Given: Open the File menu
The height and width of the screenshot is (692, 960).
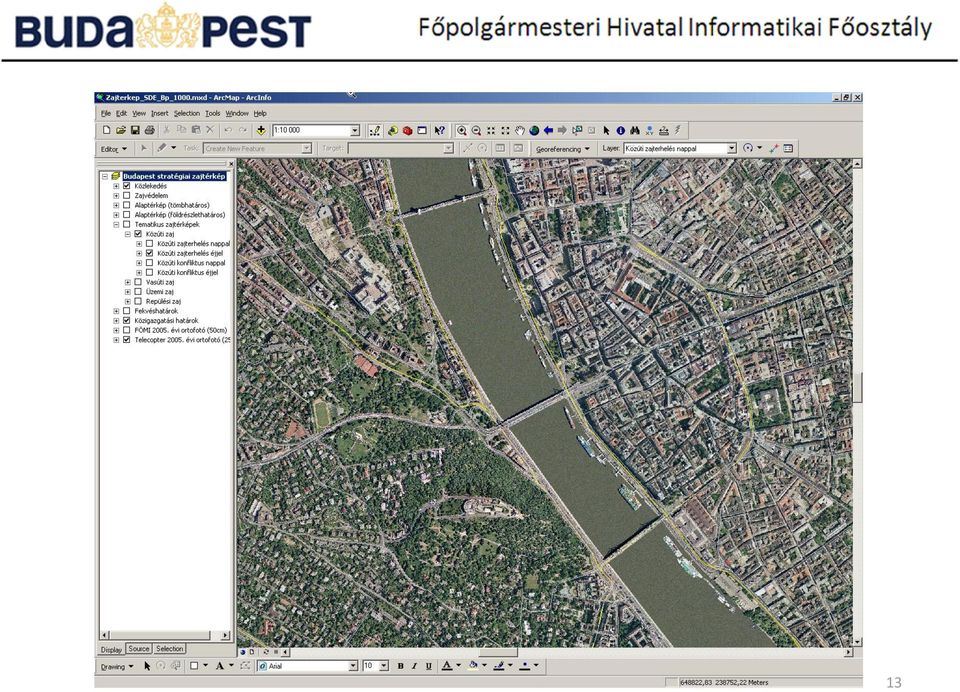Looking at the screenshot, I should (x=106, y=113).
